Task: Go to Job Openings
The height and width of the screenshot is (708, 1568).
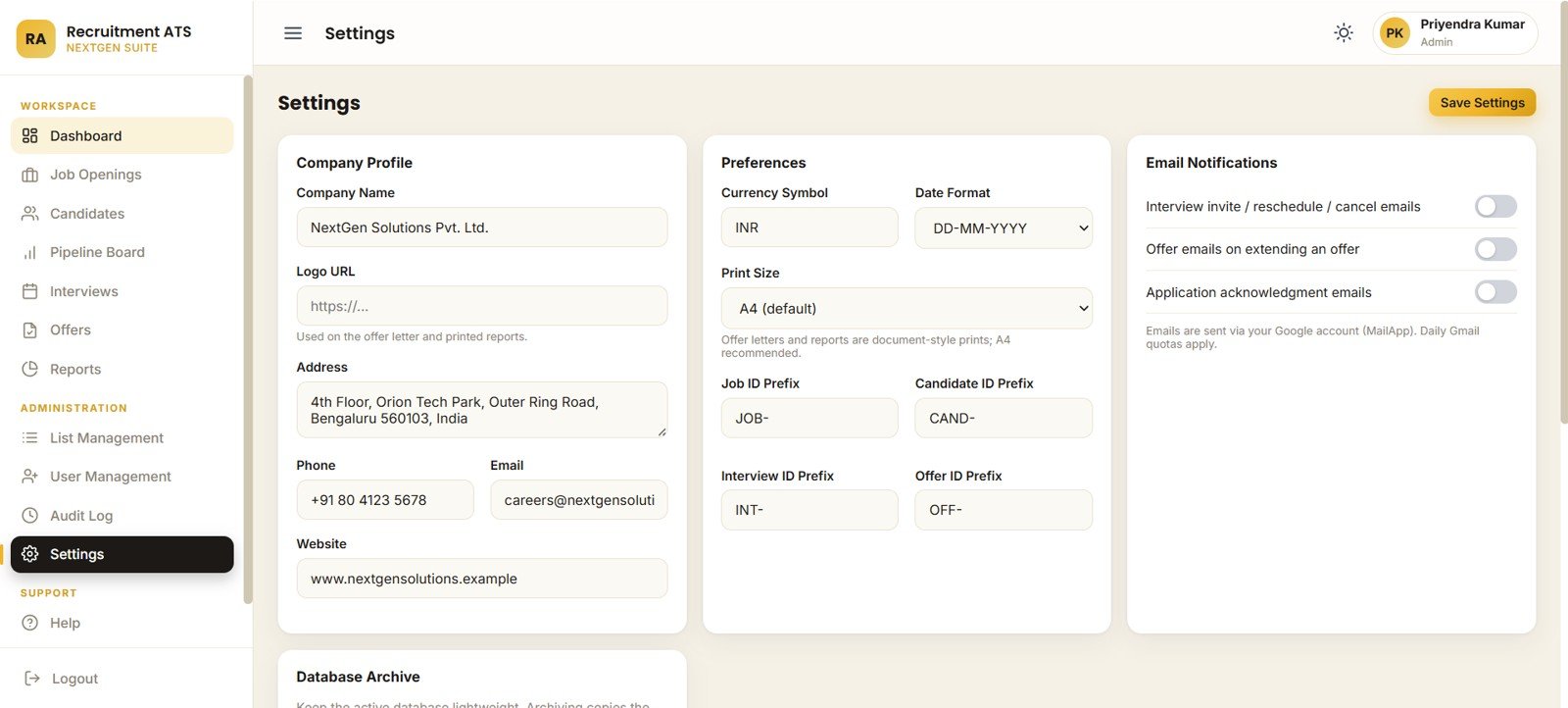Action: coord(122,175)
